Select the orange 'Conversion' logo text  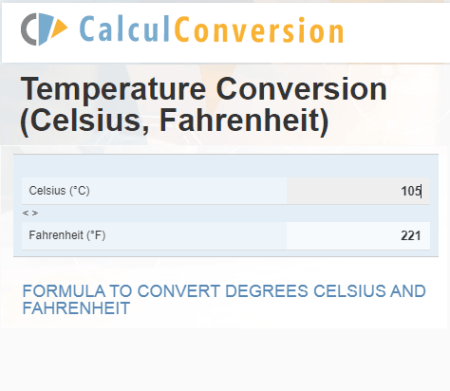[x=259, y=30]
